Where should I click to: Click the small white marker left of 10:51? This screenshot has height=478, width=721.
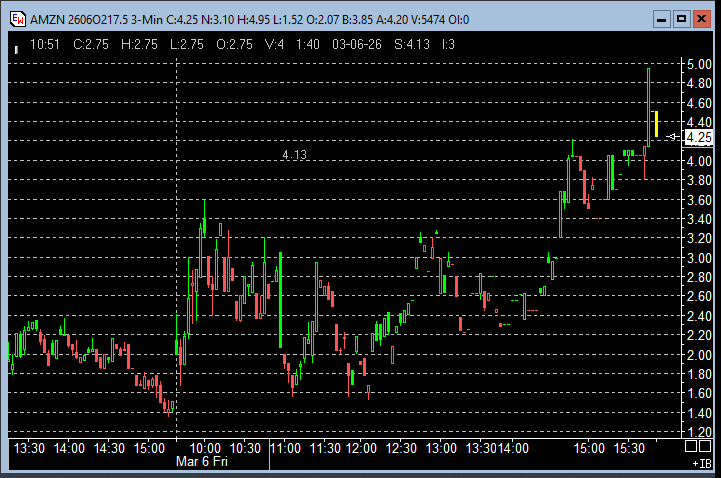tap(16, 46)
